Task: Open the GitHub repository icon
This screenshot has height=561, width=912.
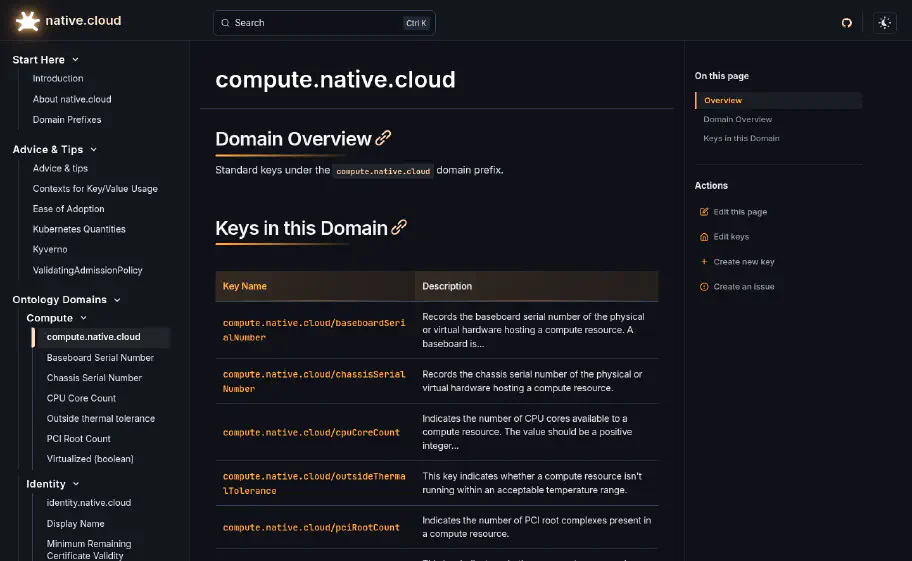Action: (x=846, y=23)
